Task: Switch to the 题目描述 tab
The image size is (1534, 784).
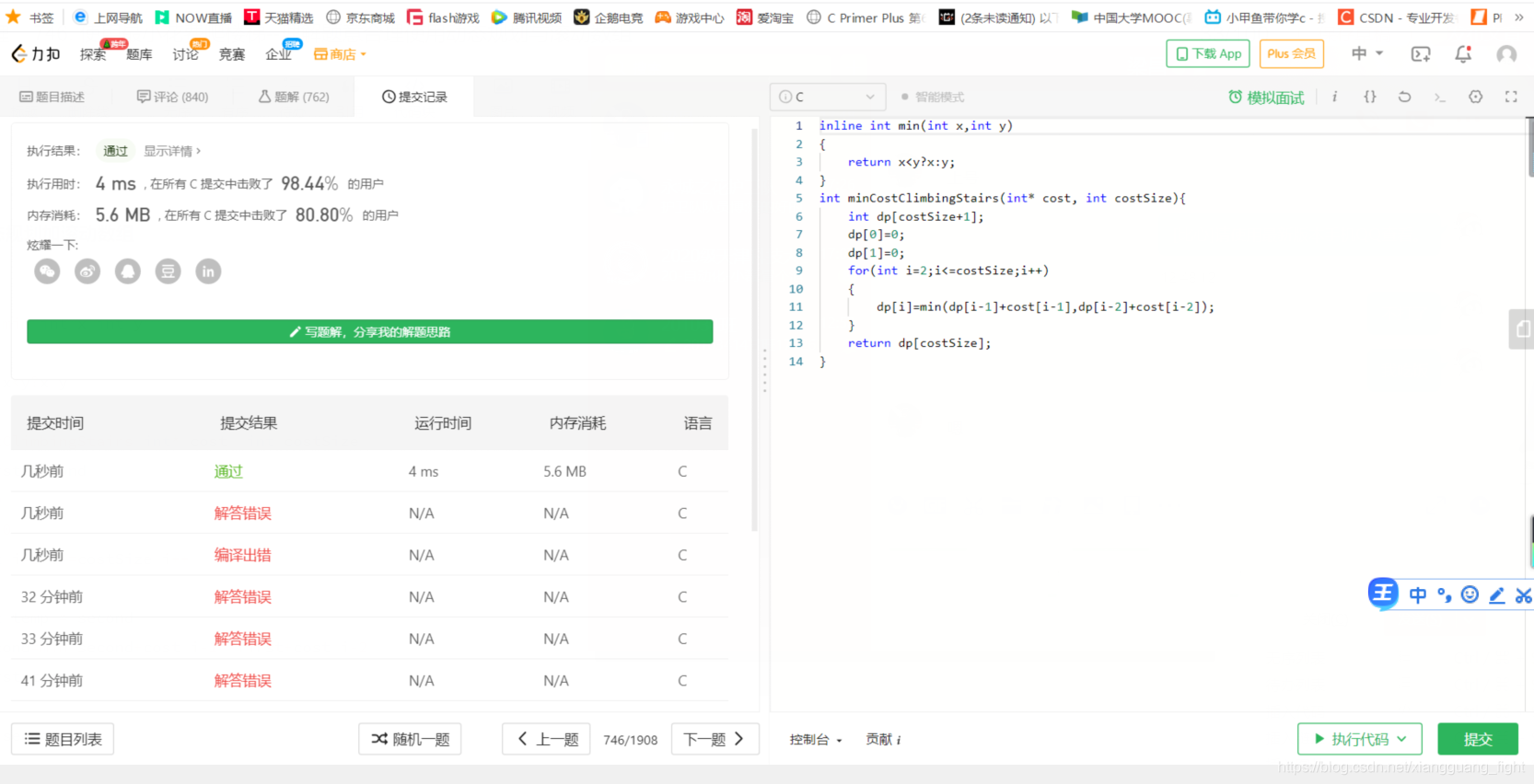Action: click(x=52, y=97)
